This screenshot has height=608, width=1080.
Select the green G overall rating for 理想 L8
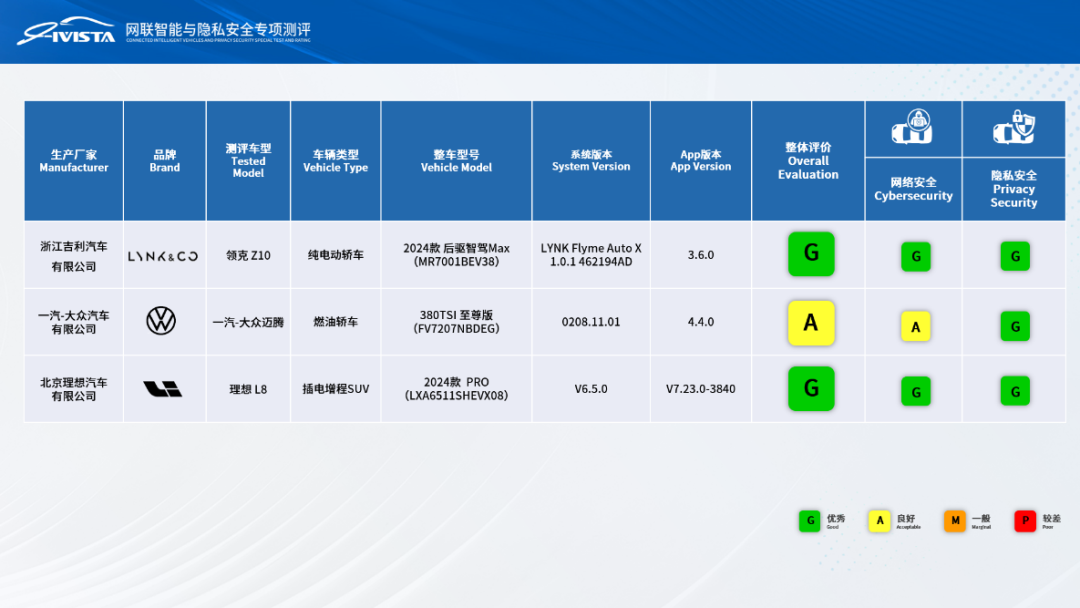tap(811, 388)
